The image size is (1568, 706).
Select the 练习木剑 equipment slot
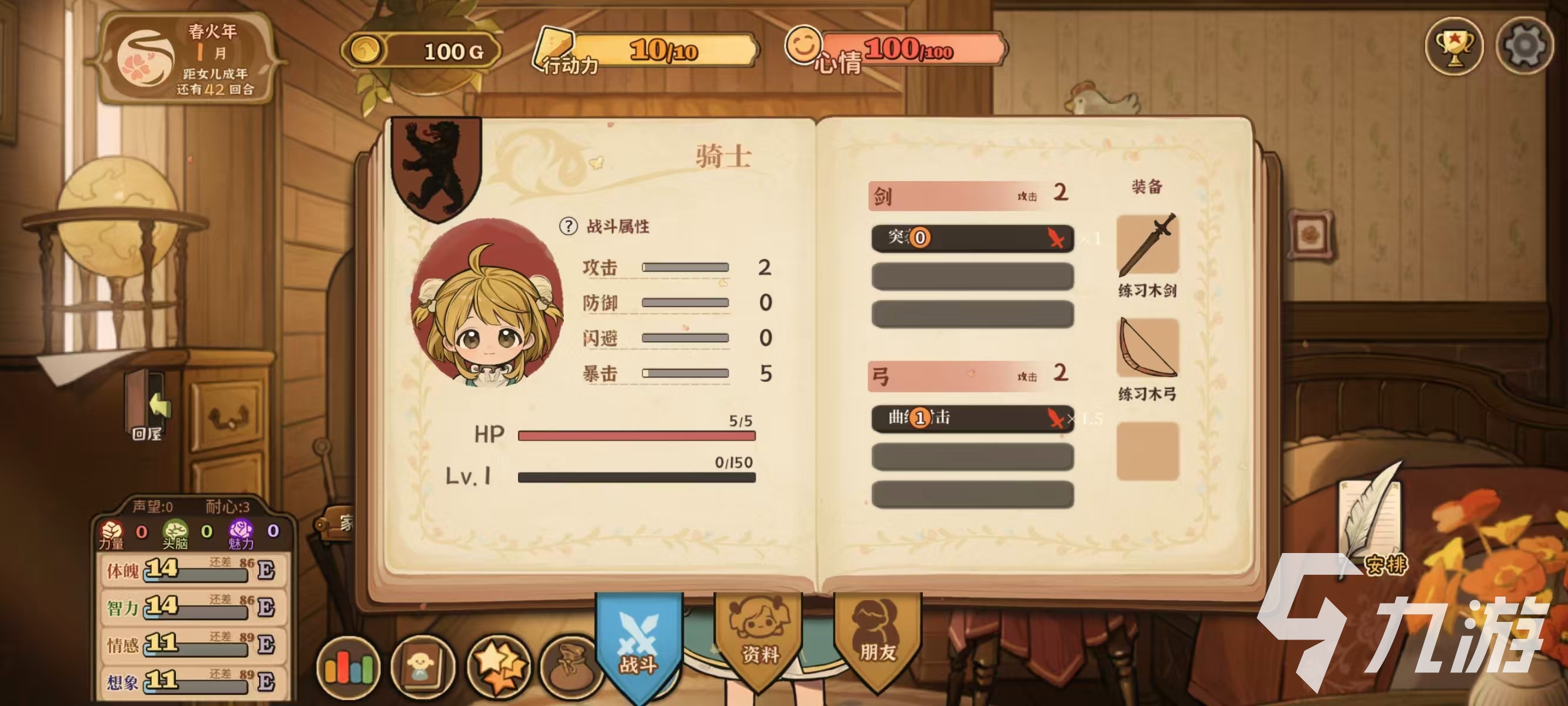(x=1147, y=245)
